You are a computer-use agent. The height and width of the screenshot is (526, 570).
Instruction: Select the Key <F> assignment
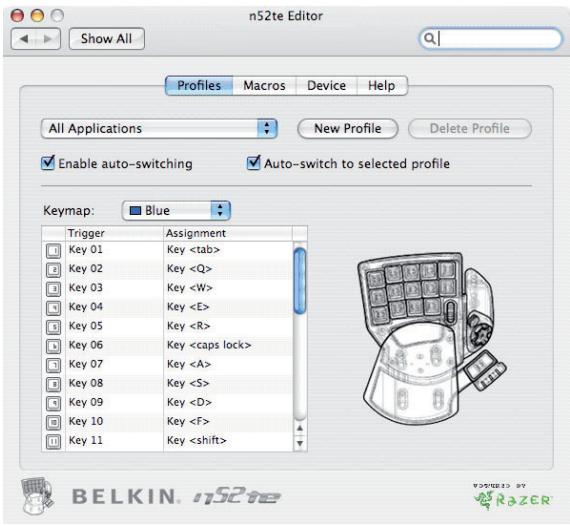click(188, 421)
